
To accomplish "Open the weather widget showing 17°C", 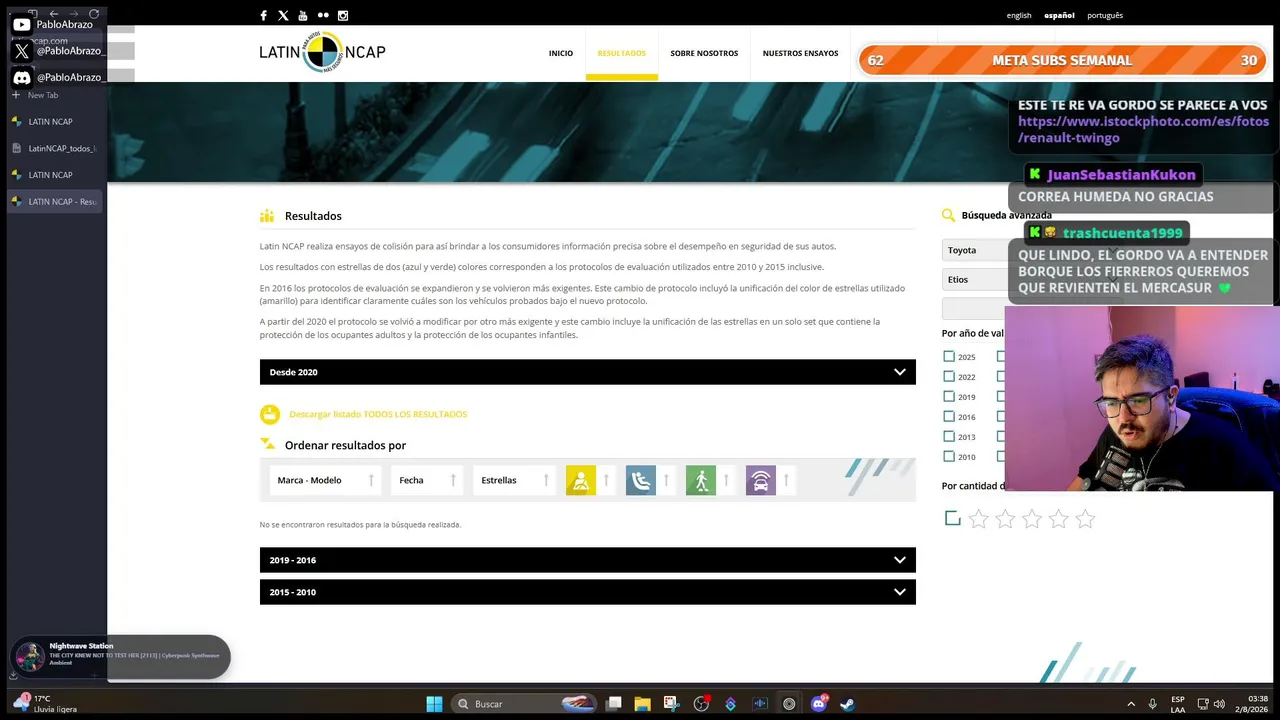I will (x=46, y=704).
